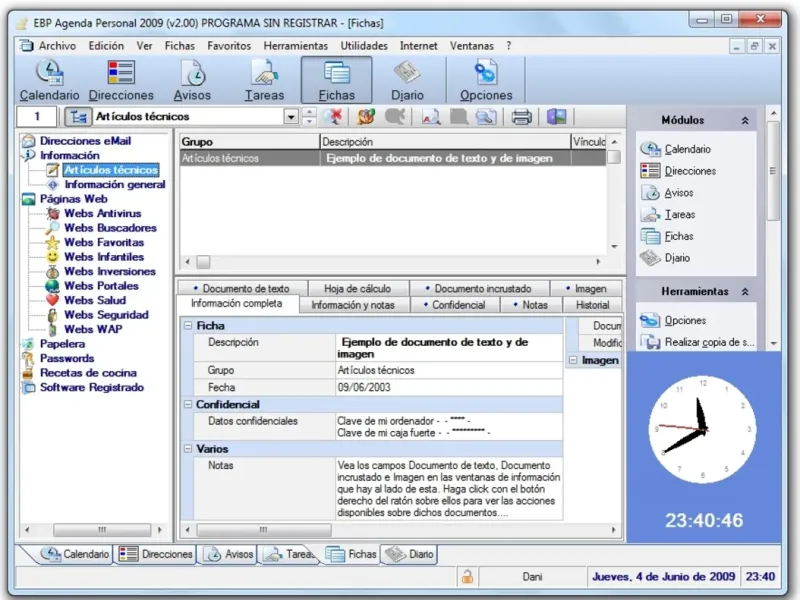Click Diario link in Módulos panel
Screen dimensions: 800x600
tap(677, 258)
